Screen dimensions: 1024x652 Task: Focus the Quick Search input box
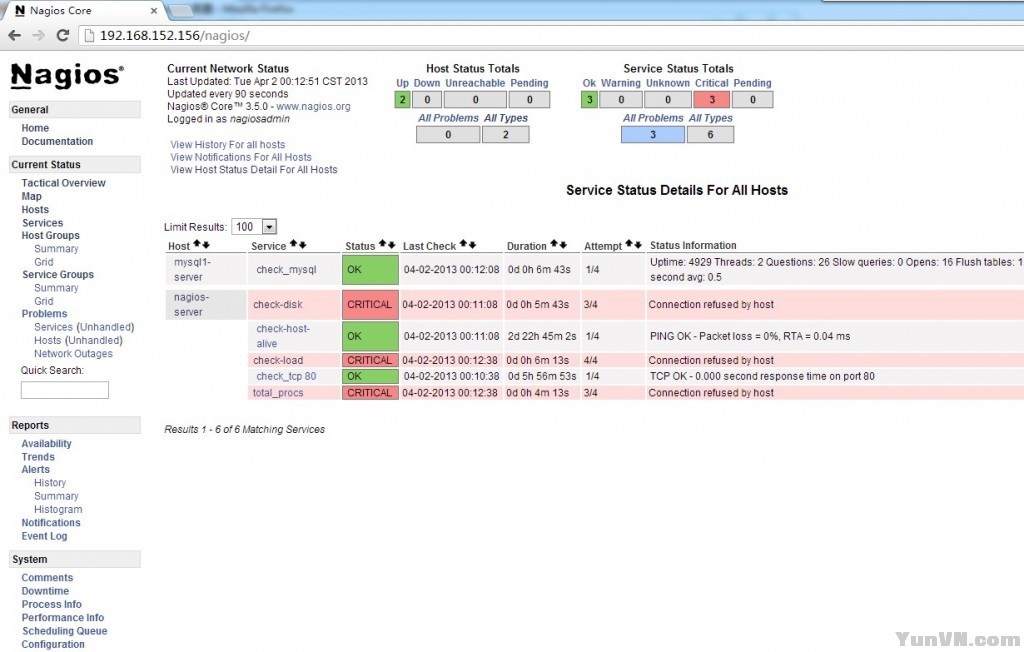[x=65, y=390]
